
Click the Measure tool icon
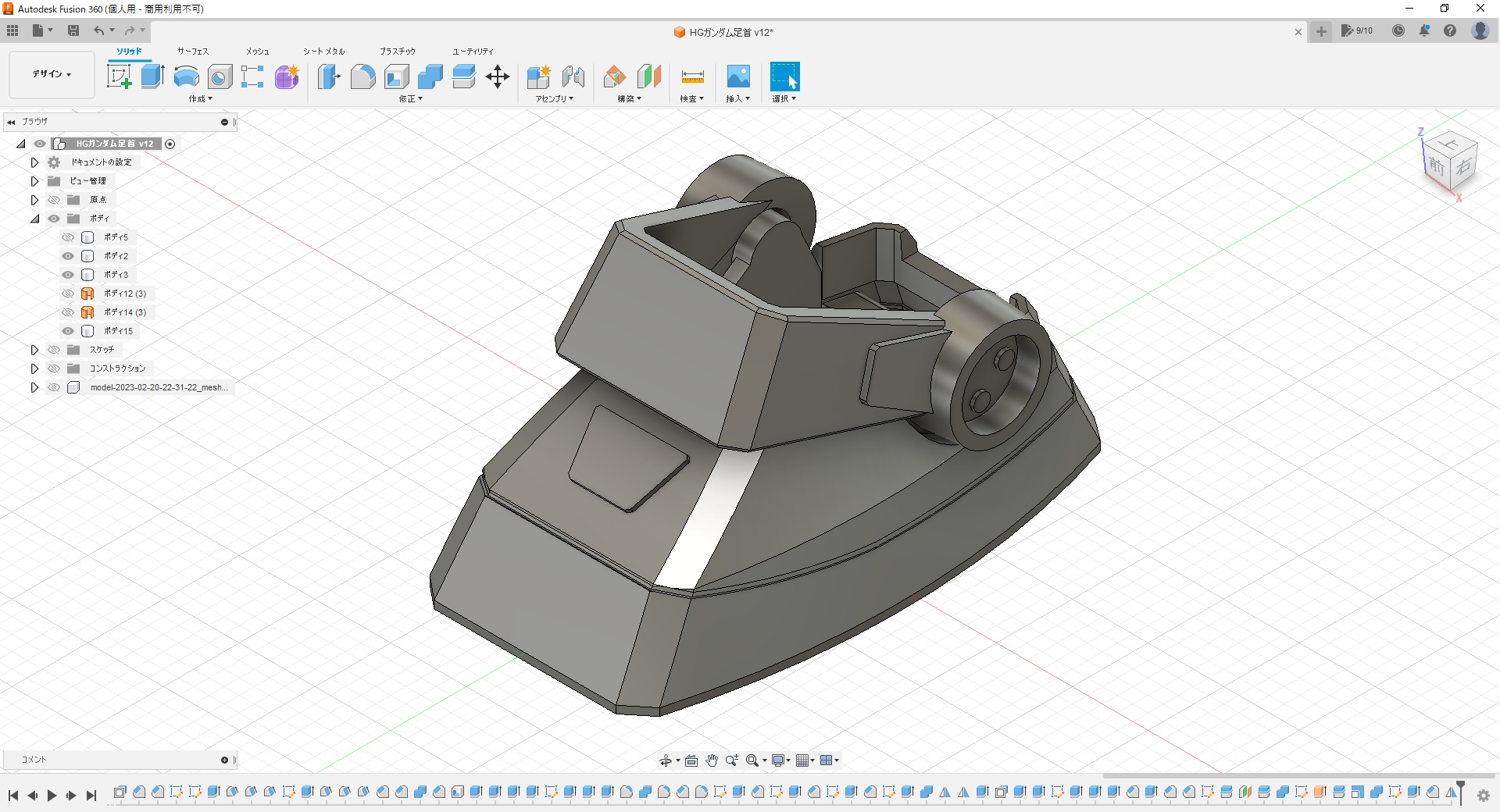[692, 77]
